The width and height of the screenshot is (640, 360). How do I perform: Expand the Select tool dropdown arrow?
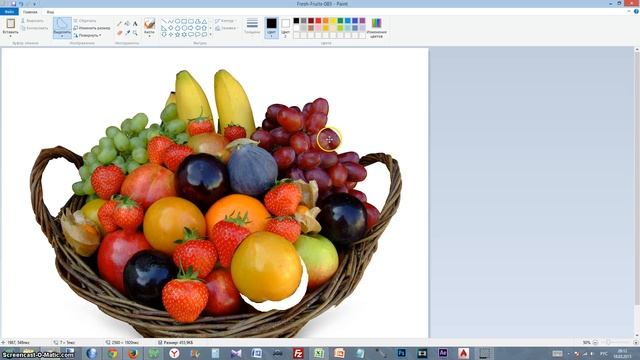(62, 36)
